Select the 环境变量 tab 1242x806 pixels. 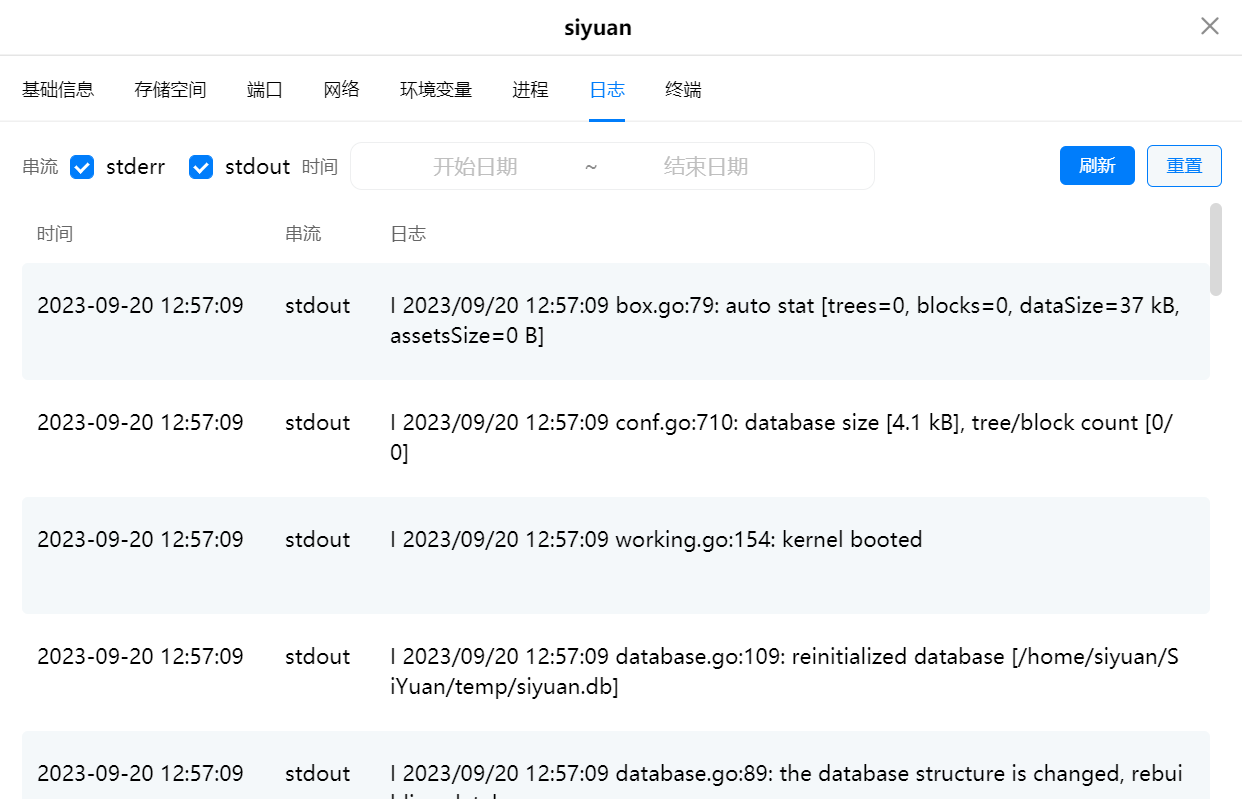(x=436, y=90)
